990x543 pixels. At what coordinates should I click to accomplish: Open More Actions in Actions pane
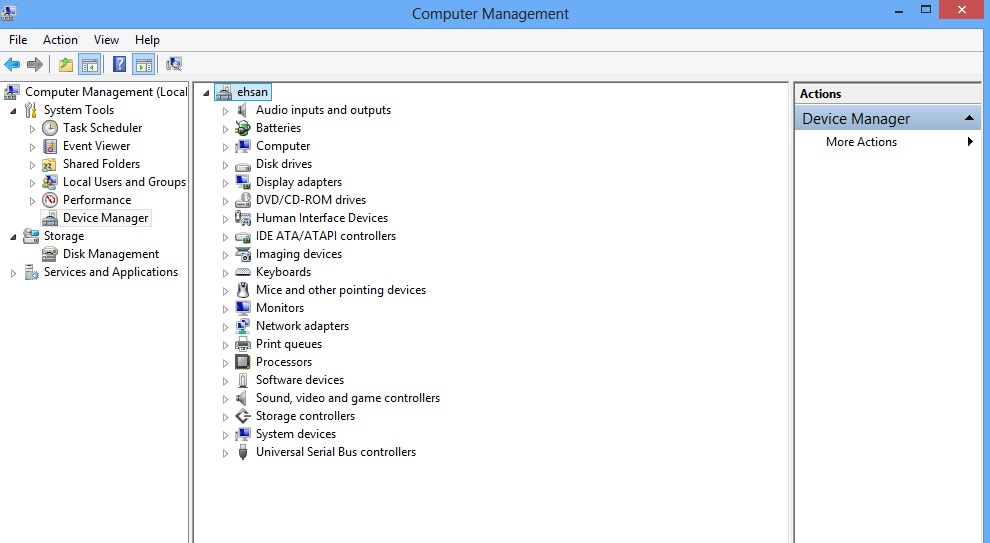[x=861, y=142]
